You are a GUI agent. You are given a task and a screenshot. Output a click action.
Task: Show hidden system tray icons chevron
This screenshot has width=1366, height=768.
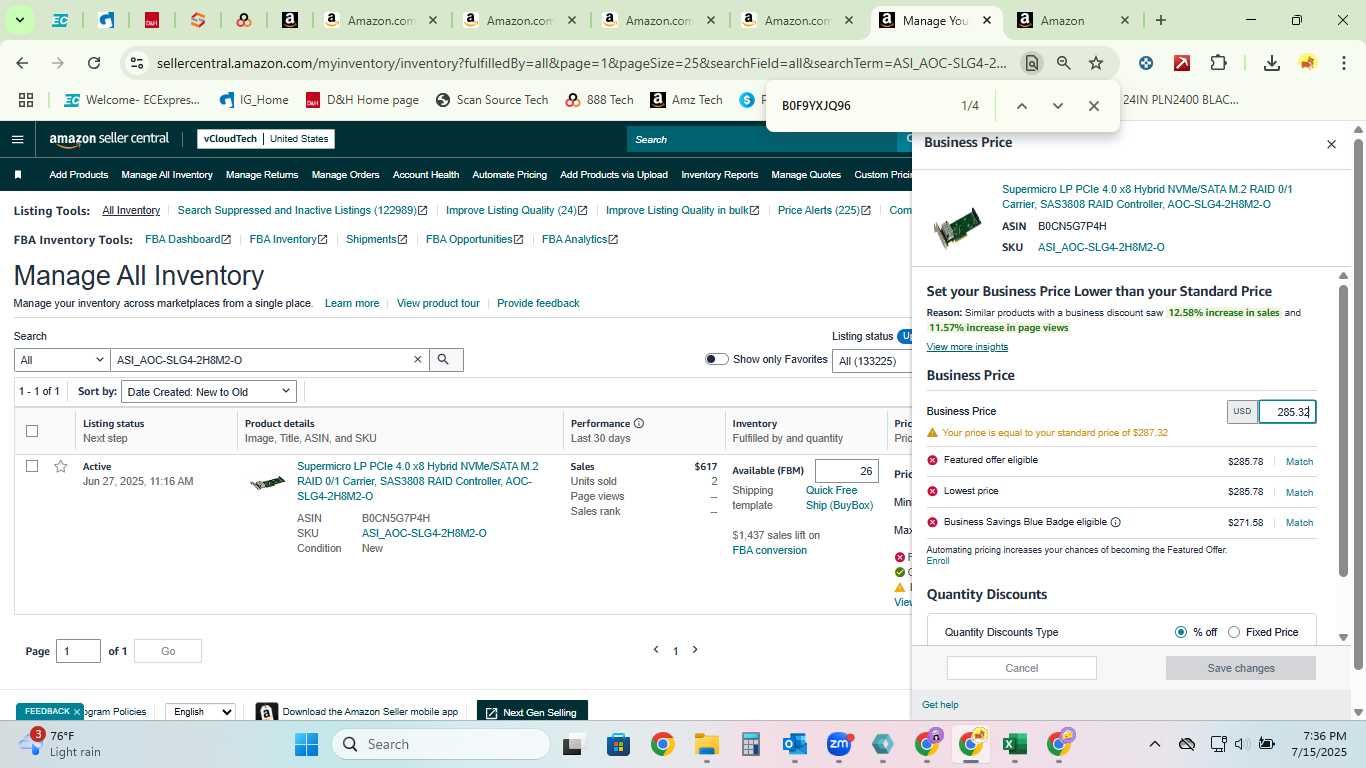coord(1154,744)
